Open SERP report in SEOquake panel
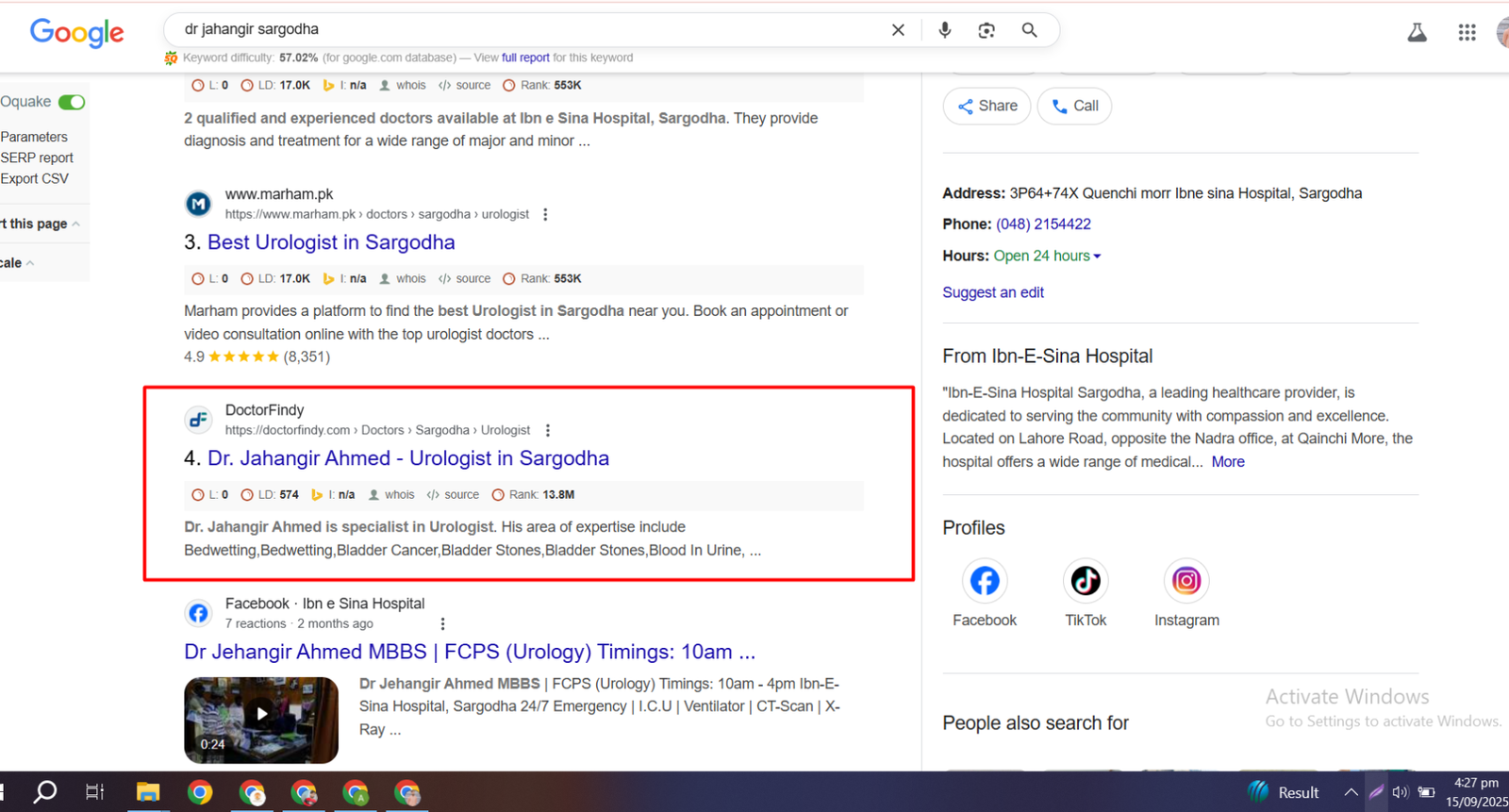The image size is (1509, 812). click(x=37, y=157)
